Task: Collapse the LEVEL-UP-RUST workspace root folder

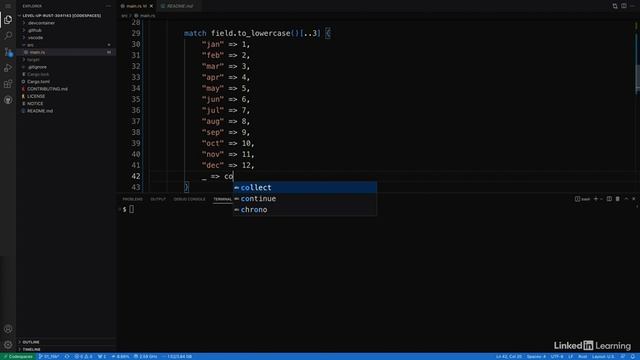Action: click(x=61, y=16)
